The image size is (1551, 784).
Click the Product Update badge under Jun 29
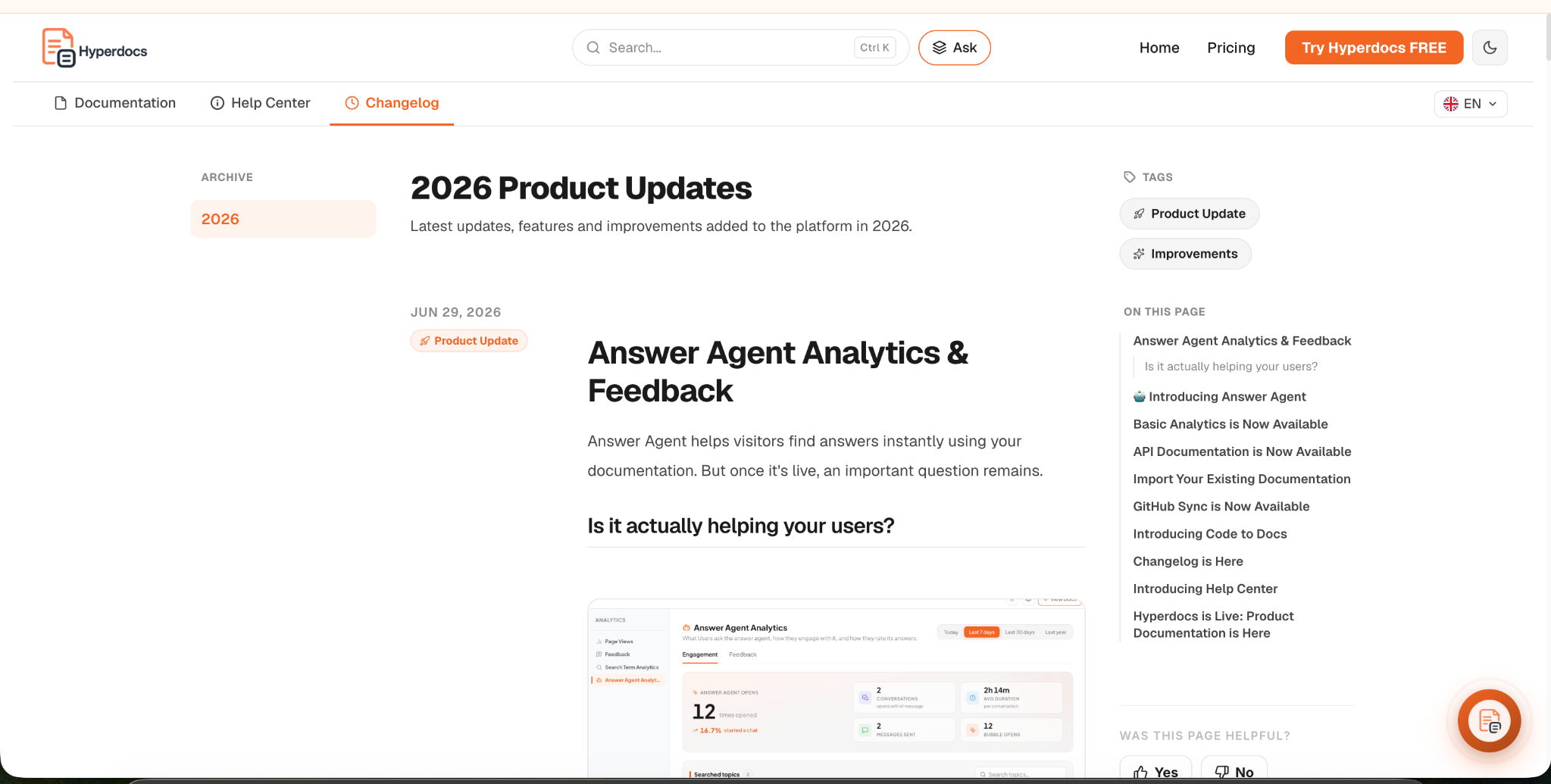click(469, 341)
